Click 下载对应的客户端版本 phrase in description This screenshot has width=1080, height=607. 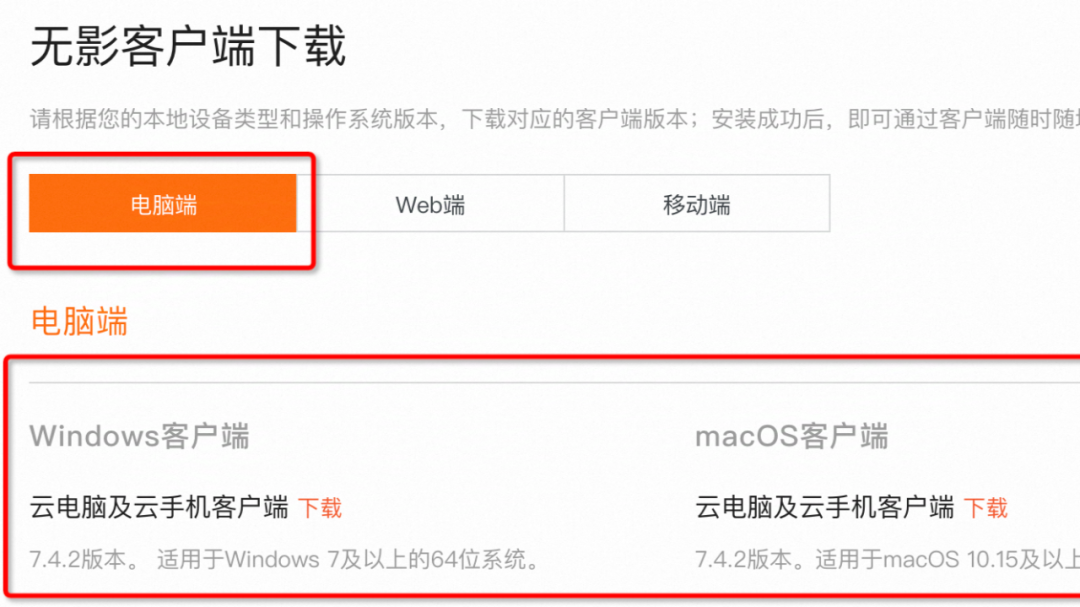point(574,119)
